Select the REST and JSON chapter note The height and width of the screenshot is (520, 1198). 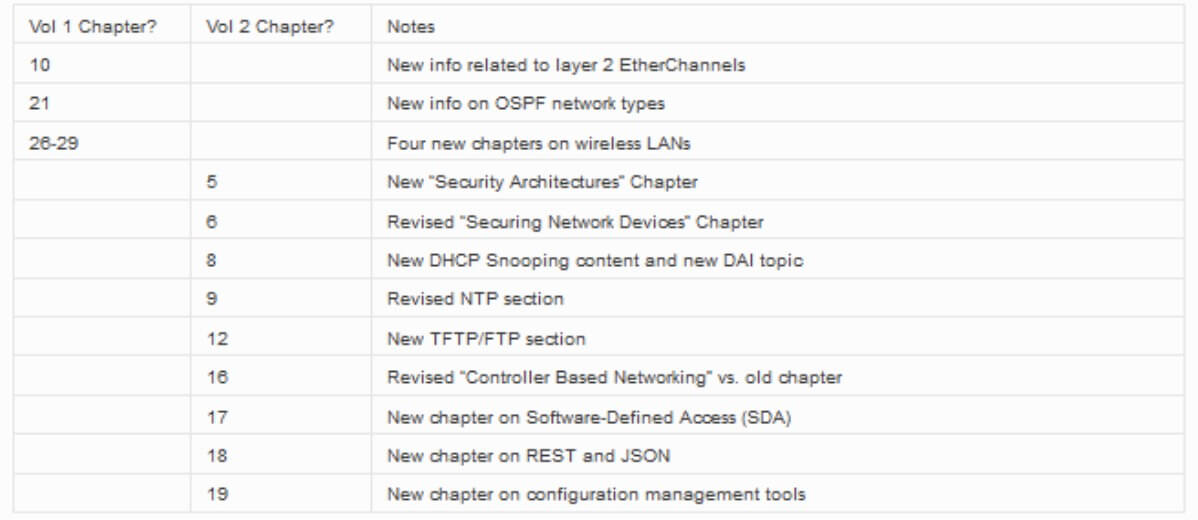pyautogui.click(x=528, y=456)
